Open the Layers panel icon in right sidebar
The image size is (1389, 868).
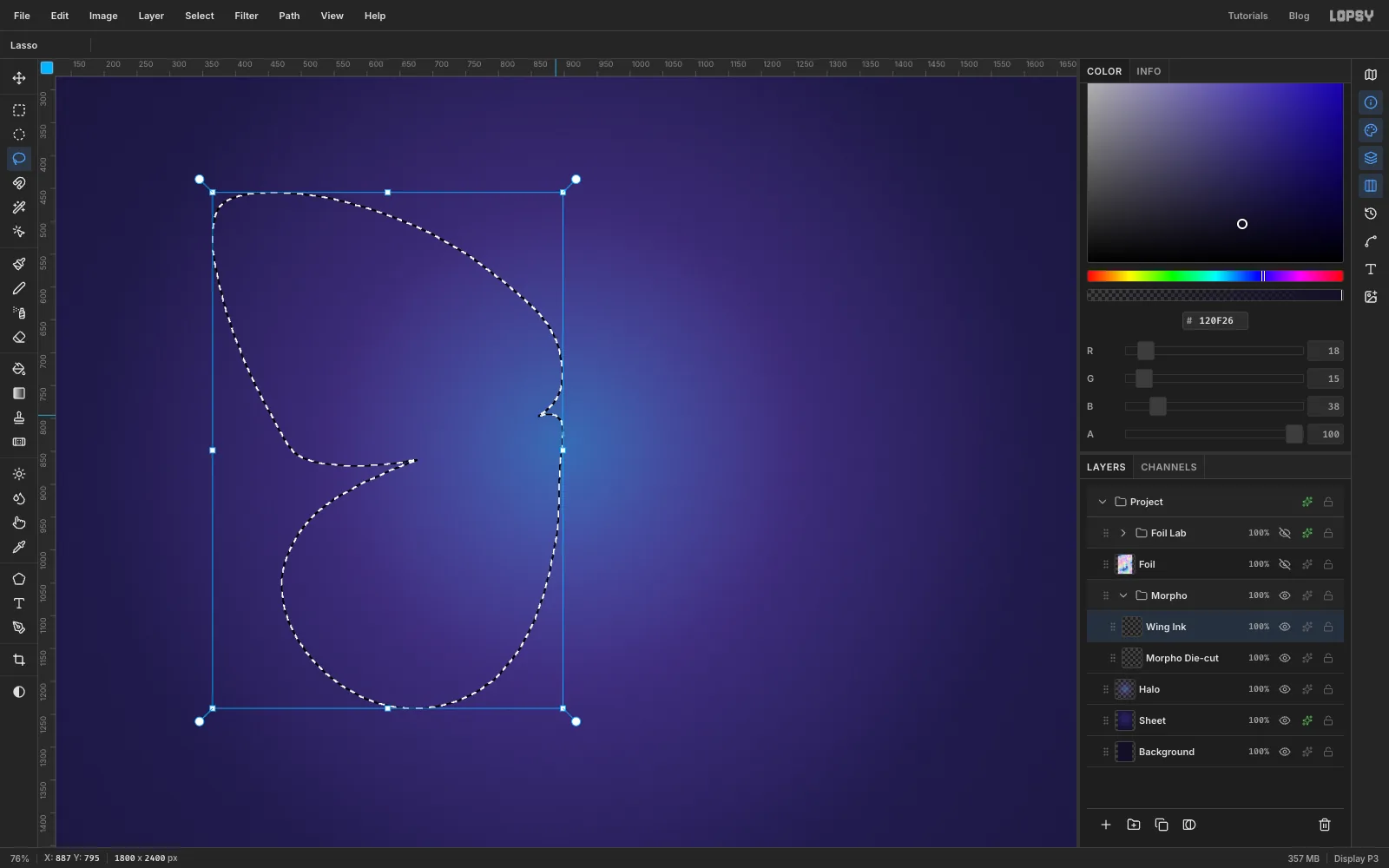point(1371,158)
